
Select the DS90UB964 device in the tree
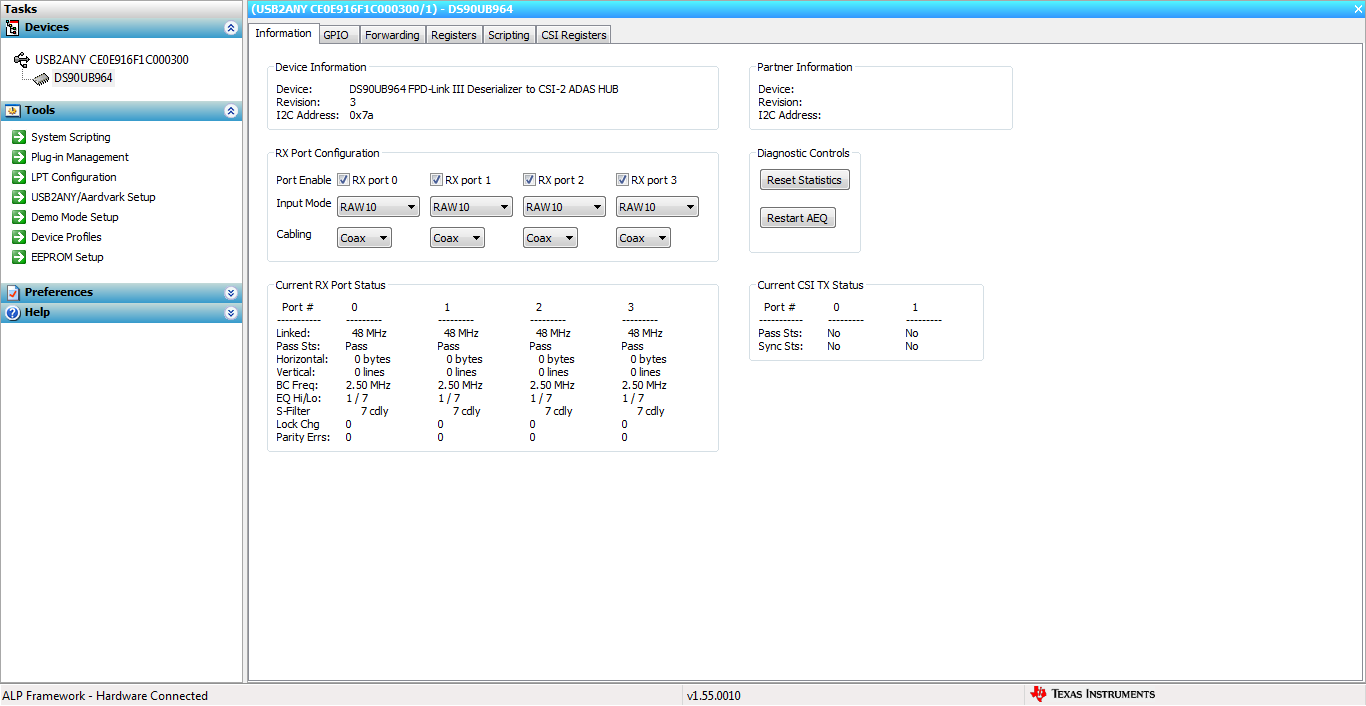(84, 77)
